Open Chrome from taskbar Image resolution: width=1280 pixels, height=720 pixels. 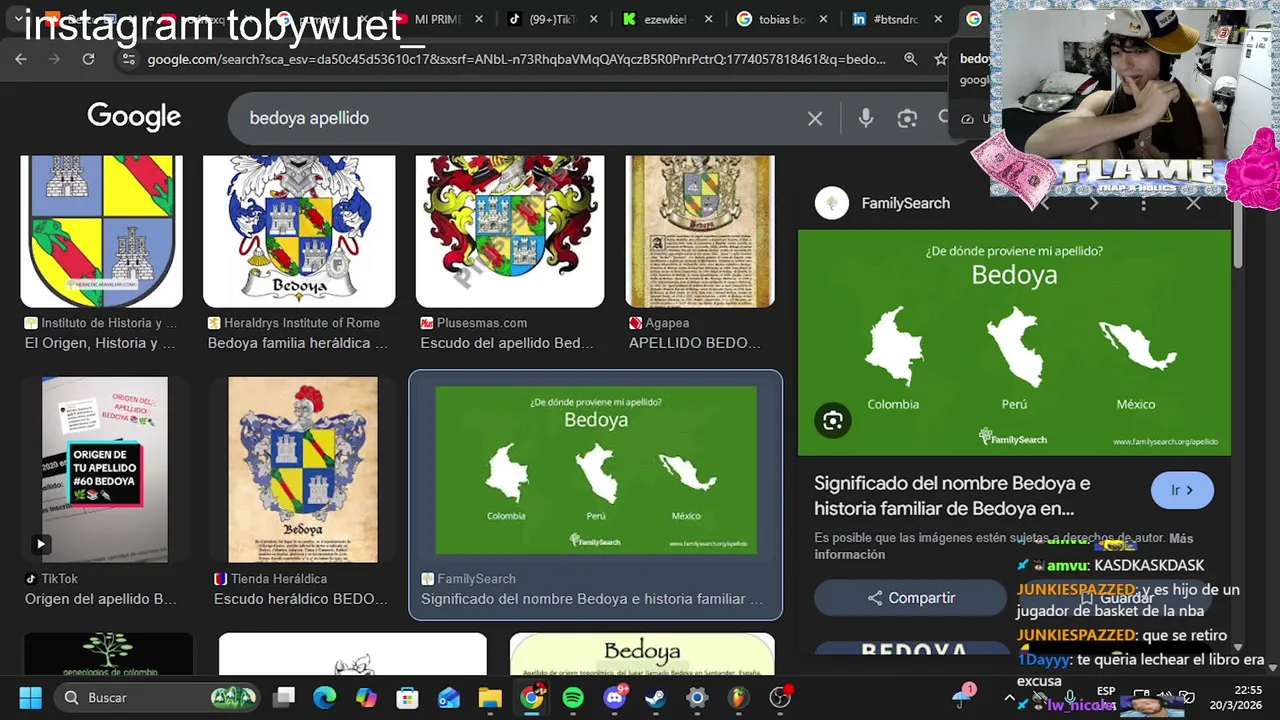[x=532, y=697]
